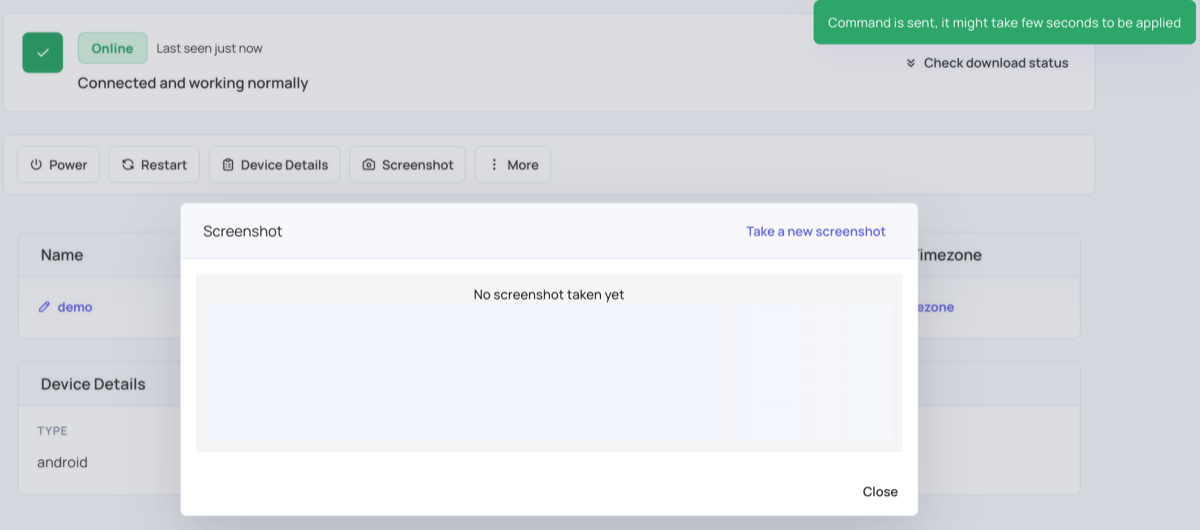Open the demo device name link
The image size is (1200, 530).
(x=75, y=307)
